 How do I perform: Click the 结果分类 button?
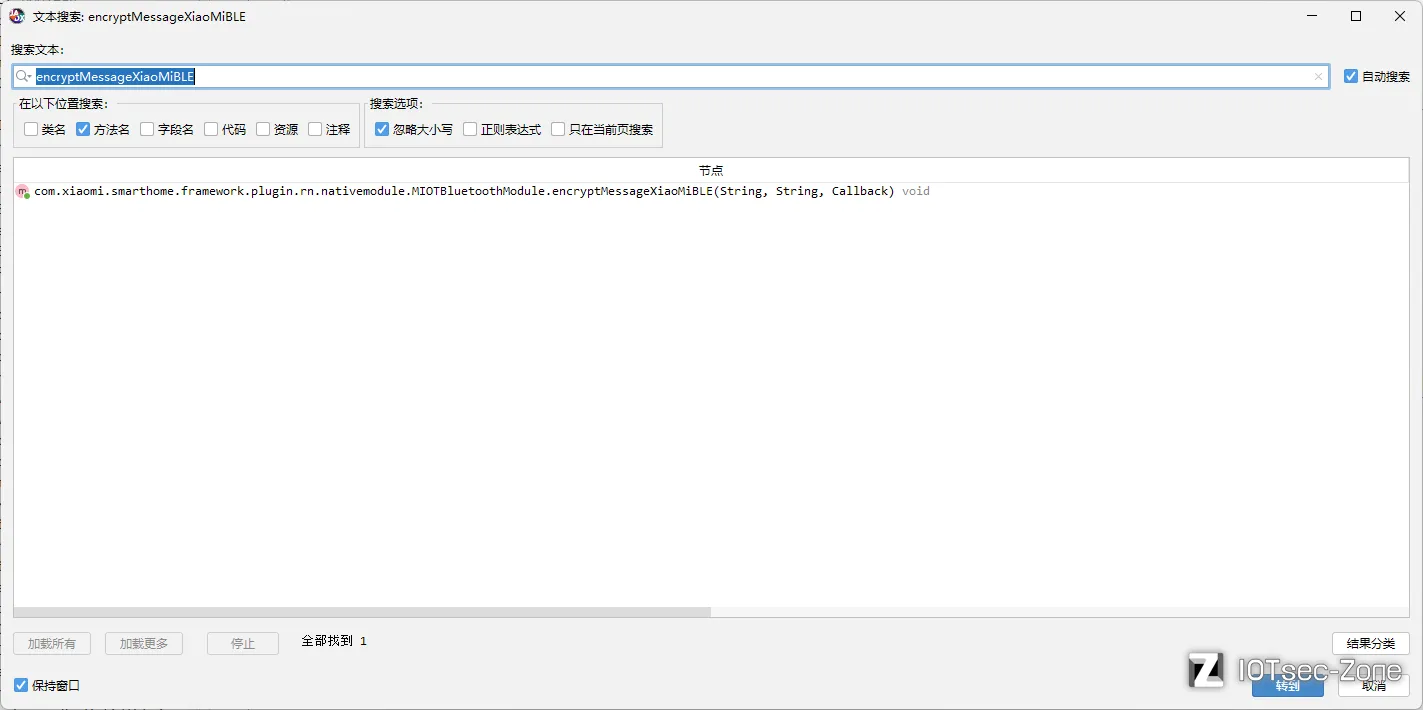(1371, 643)
